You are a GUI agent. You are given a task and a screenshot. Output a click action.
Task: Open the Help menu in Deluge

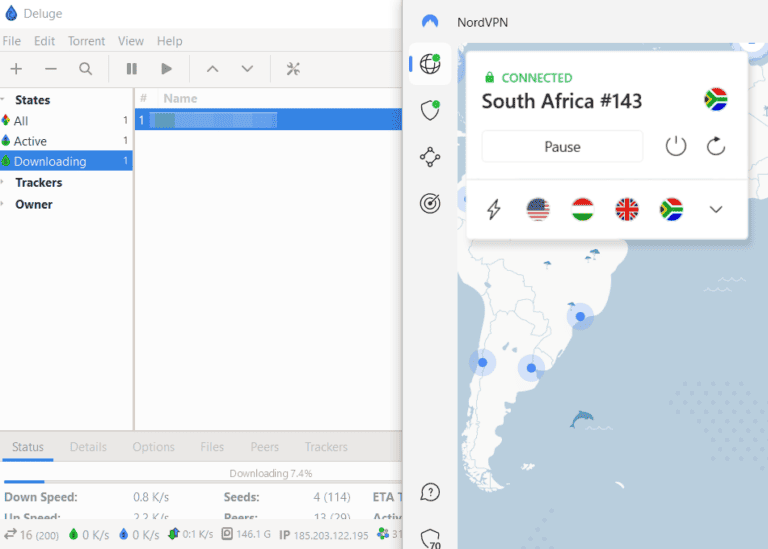click(x=169, y=41)
